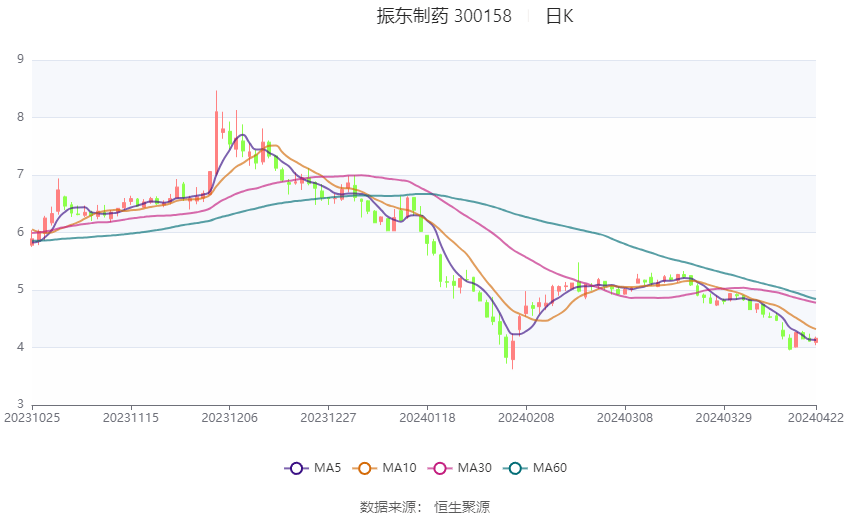850x517 pixels.
Task: Toggle the MA60 legend marker
Action: [516, 468]
